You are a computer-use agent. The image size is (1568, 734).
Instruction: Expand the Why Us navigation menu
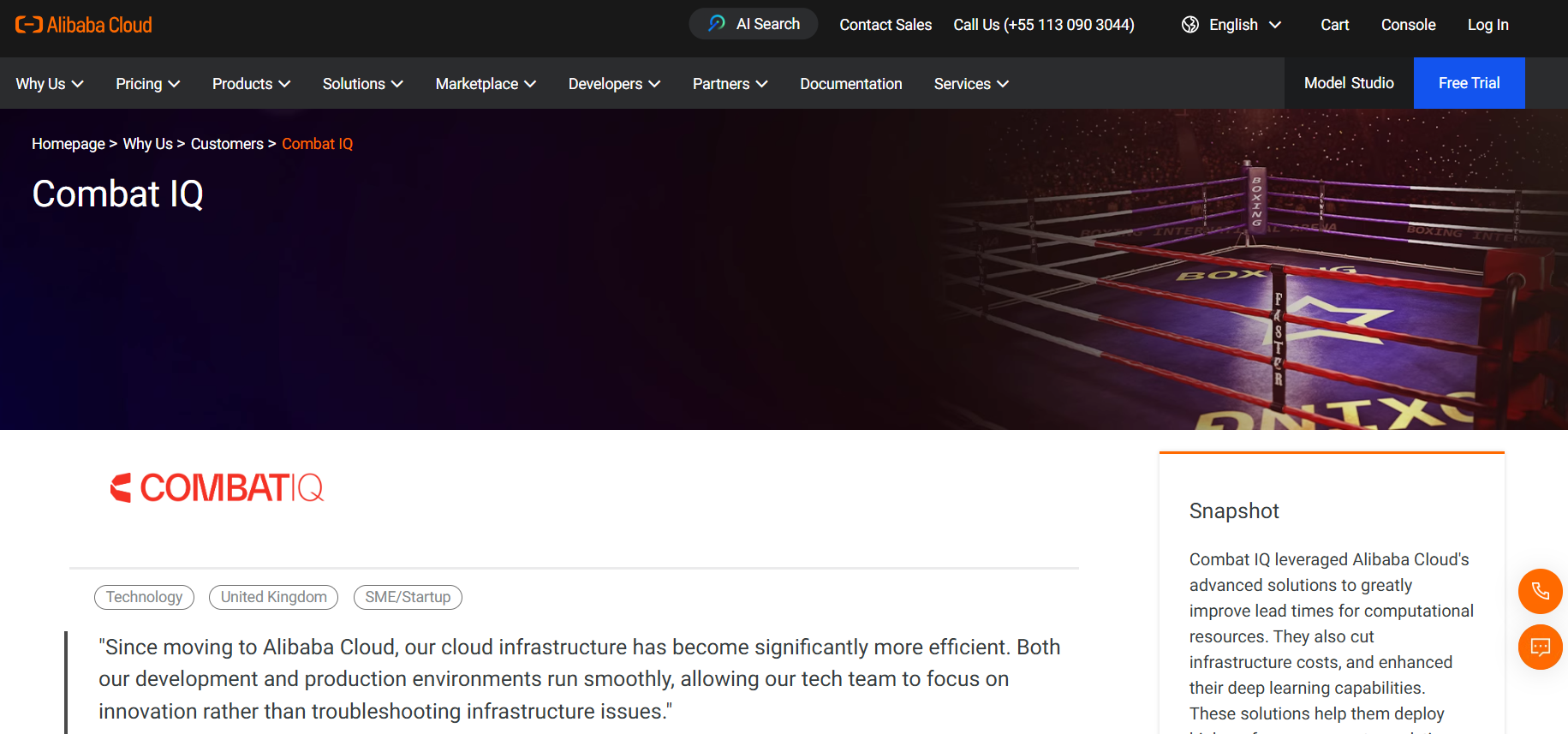click(x=50, y=84)
